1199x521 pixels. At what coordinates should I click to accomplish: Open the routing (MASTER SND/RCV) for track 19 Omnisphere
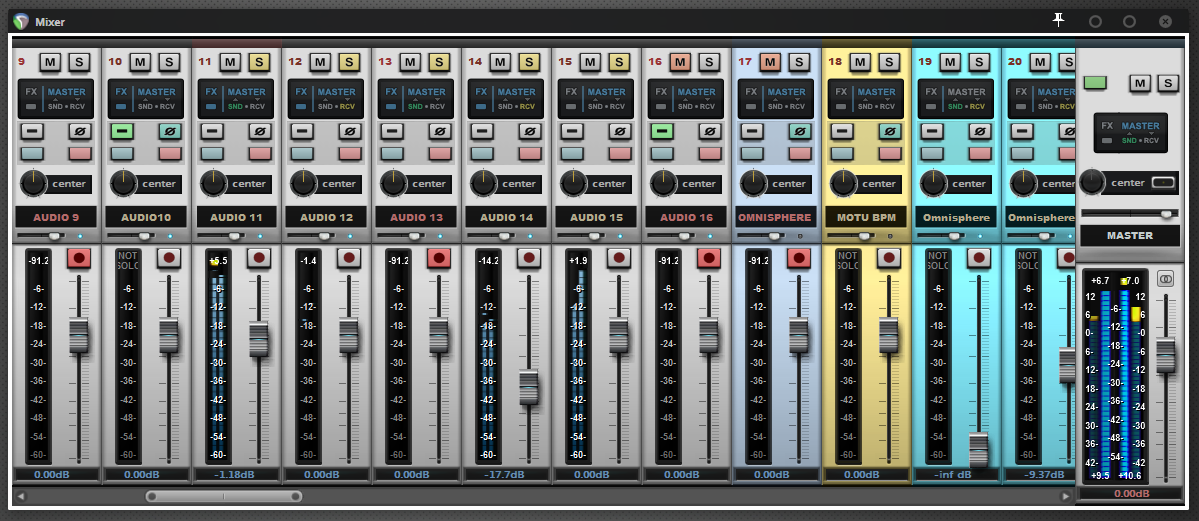(x=966, y=98)
